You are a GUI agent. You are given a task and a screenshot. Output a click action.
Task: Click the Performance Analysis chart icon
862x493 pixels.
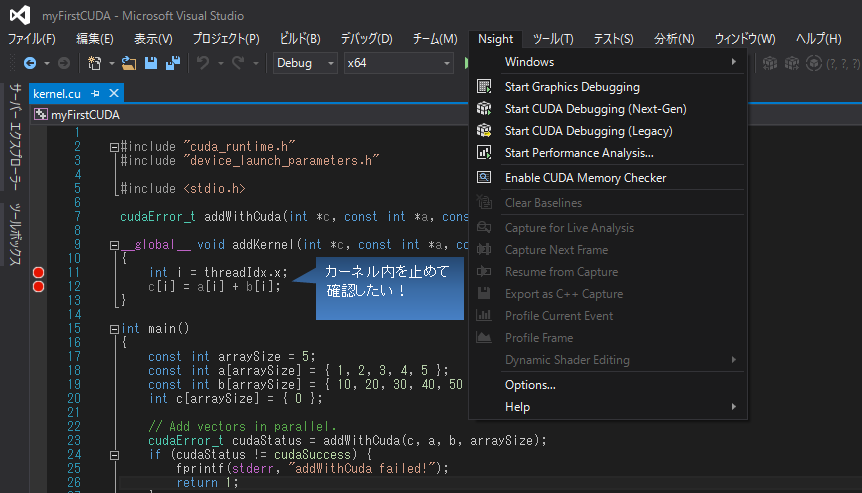(x=484, y=152)
